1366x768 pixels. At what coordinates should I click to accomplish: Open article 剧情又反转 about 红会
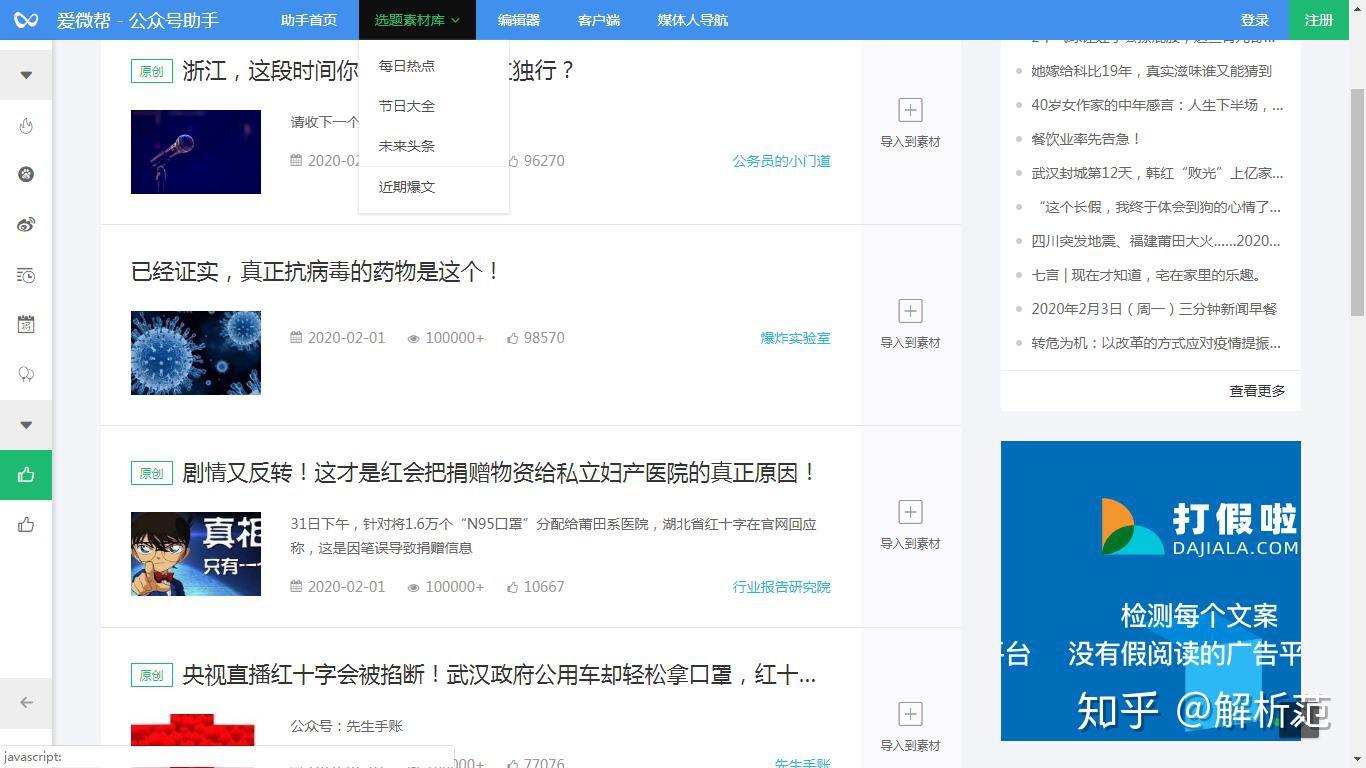point(500,473)
